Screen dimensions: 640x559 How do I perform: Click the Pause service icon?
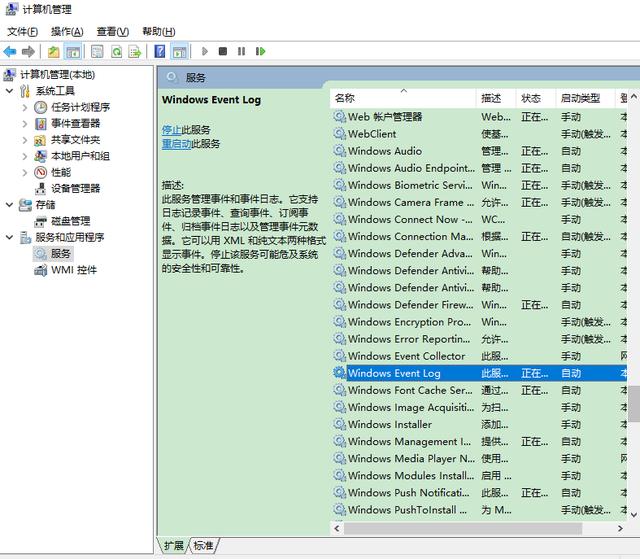click(x=242, y=51)
